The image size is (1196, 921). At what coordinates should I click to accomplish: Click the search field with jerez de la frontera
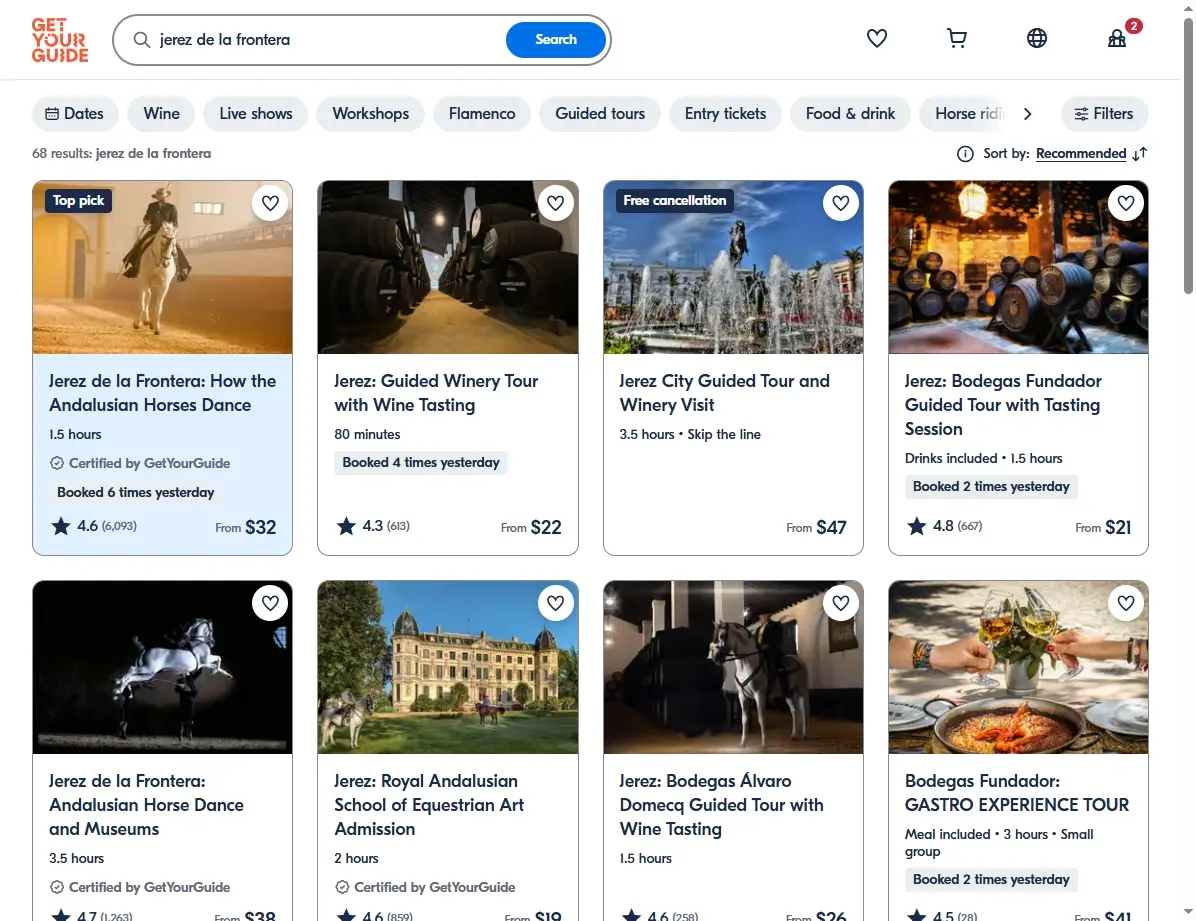[x=328, y=40]
